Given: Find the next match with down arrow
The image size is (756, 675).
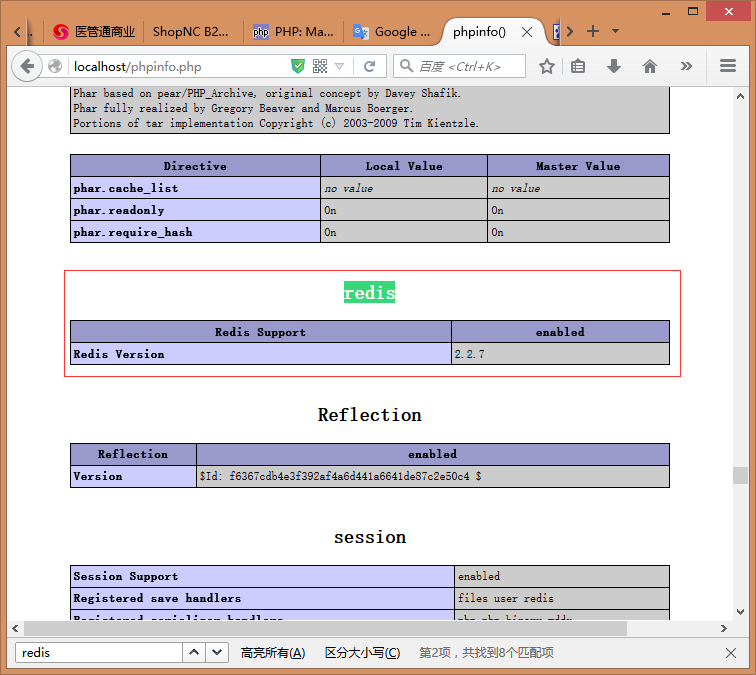Looking at the screenshot, I should [x=217, y=653].
